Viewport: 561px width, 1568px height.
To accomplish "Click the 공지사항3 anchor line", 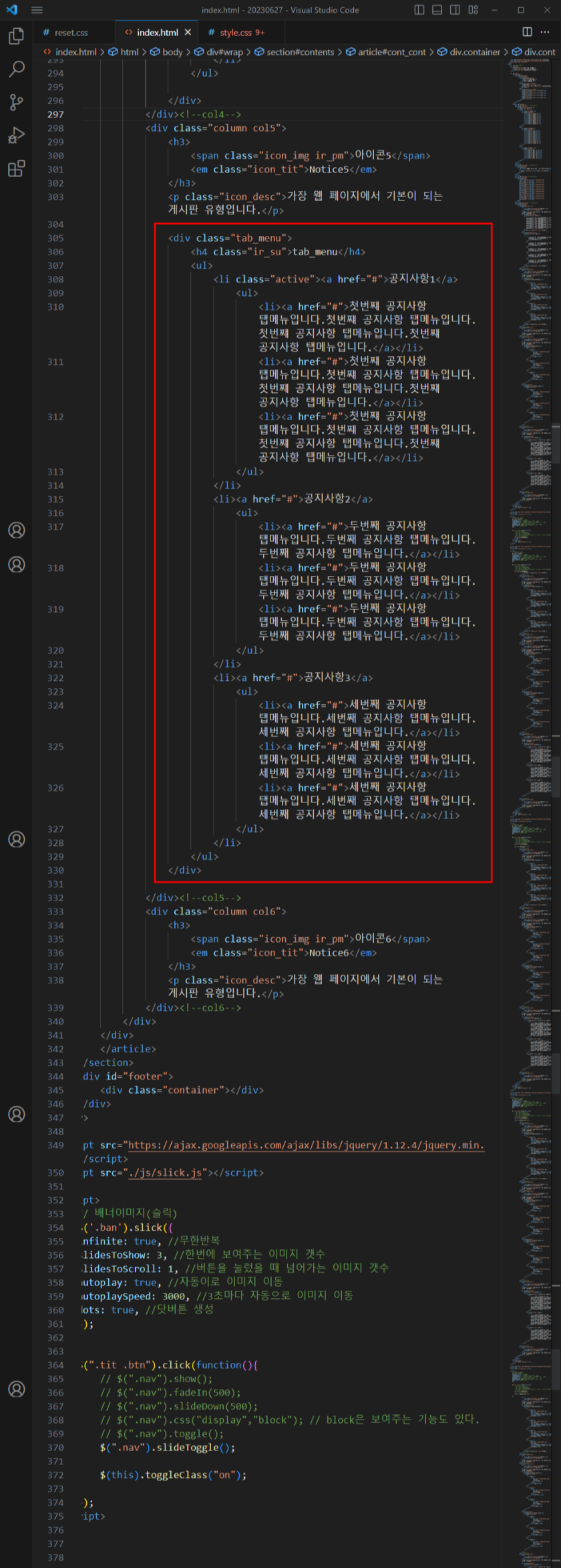I will coord(293,677).
